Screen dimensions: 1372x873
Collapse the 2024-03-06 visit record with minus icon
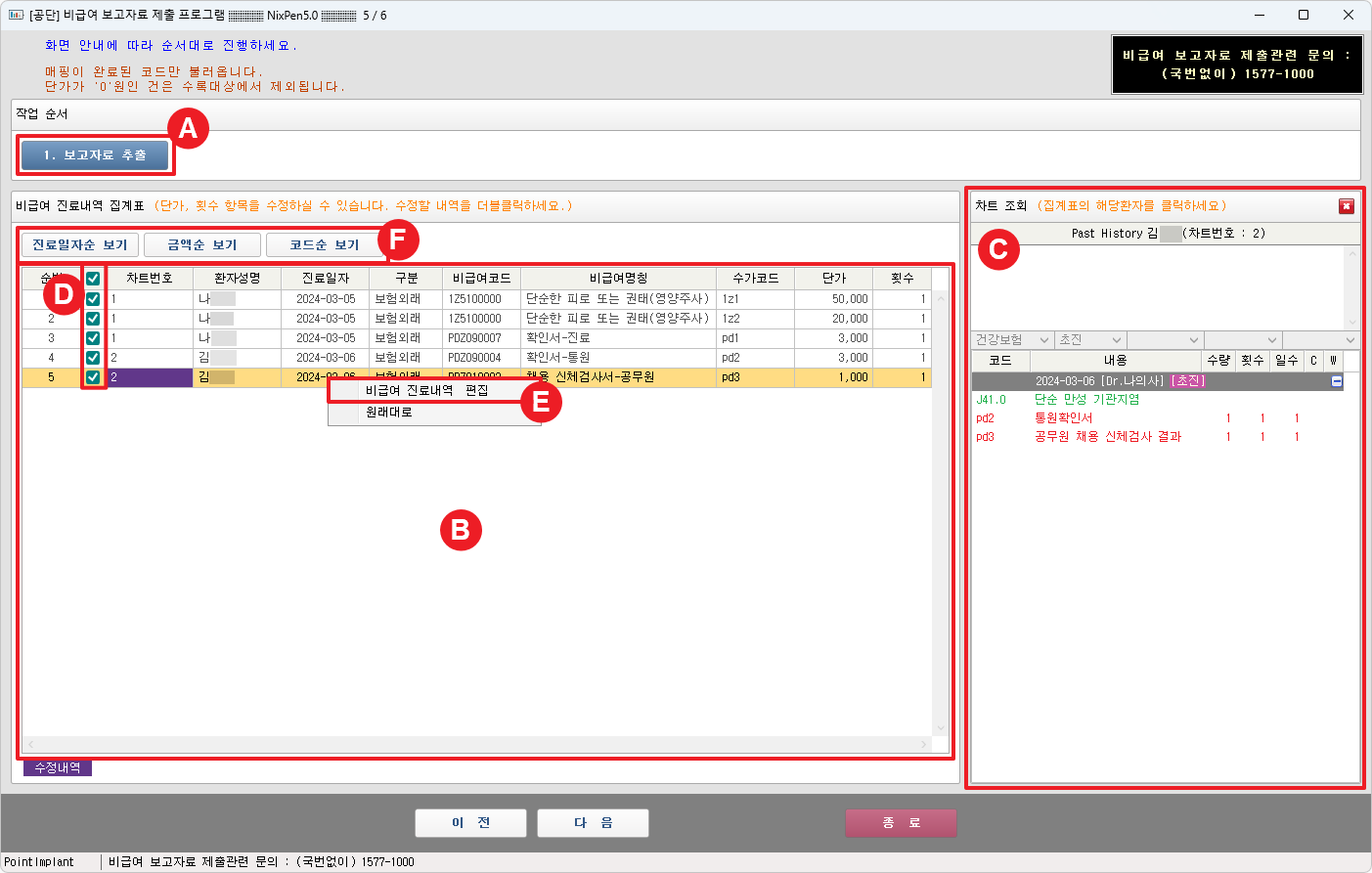tap(1337, 381)
